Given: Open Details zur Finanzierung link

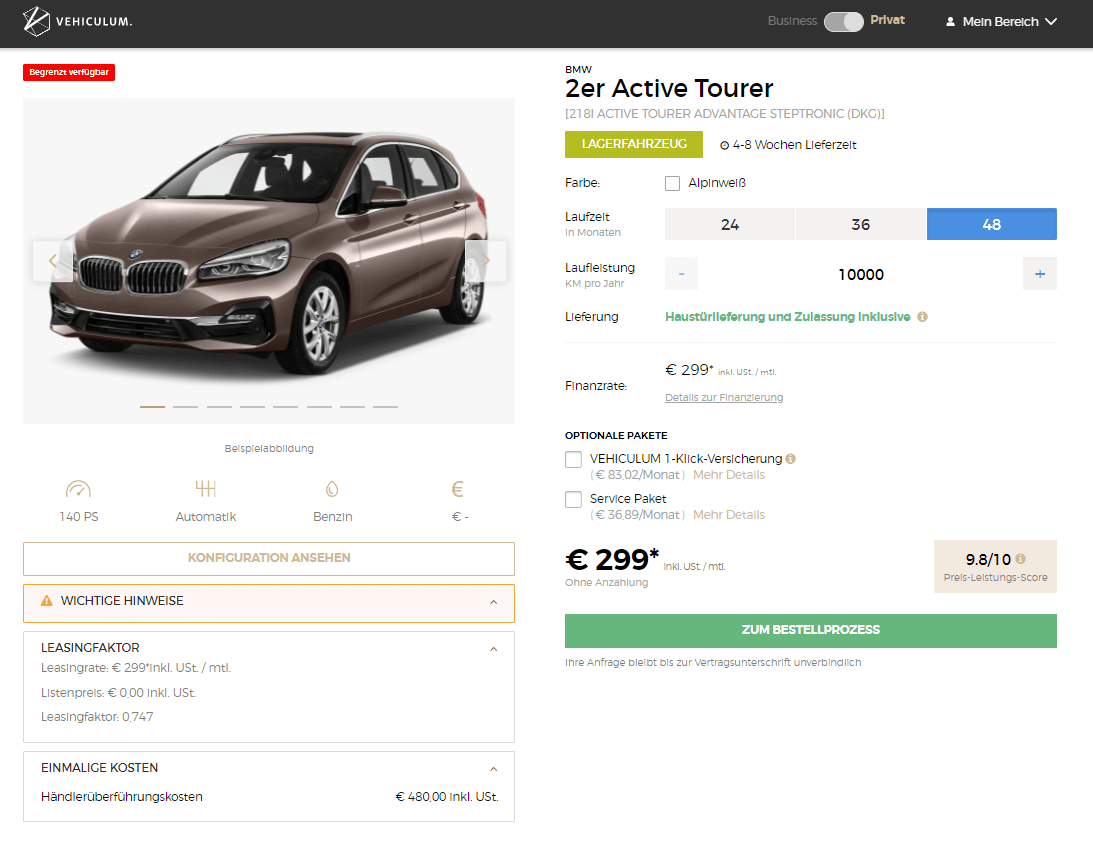Looking at the screenshot, I should click(724, 397).
